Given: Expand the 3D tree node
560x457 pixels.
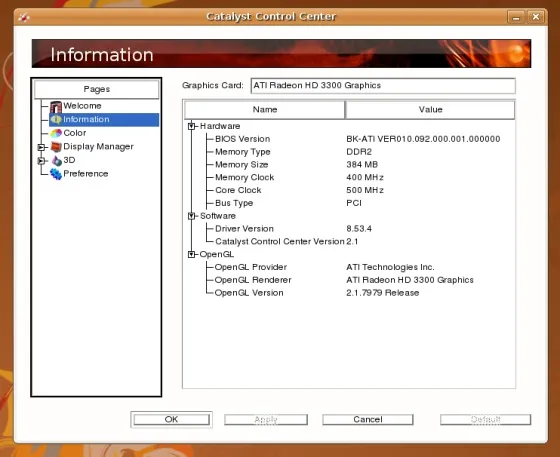Looking at the screenshot, I should click(x=41, y=161).
